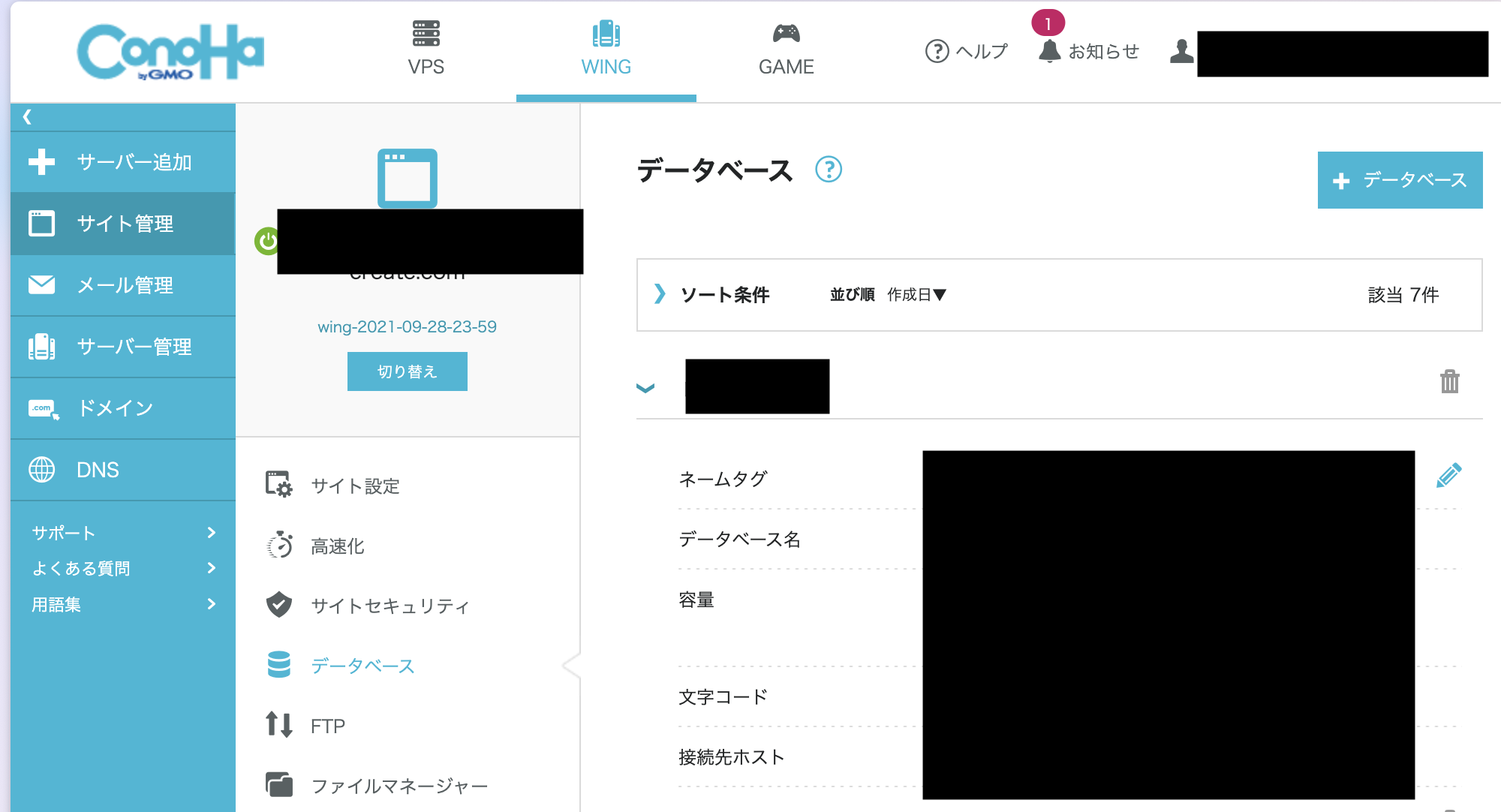Click the ドメイン .com icon
Viewport: 1501px width, 812px height.
(44, 409)
